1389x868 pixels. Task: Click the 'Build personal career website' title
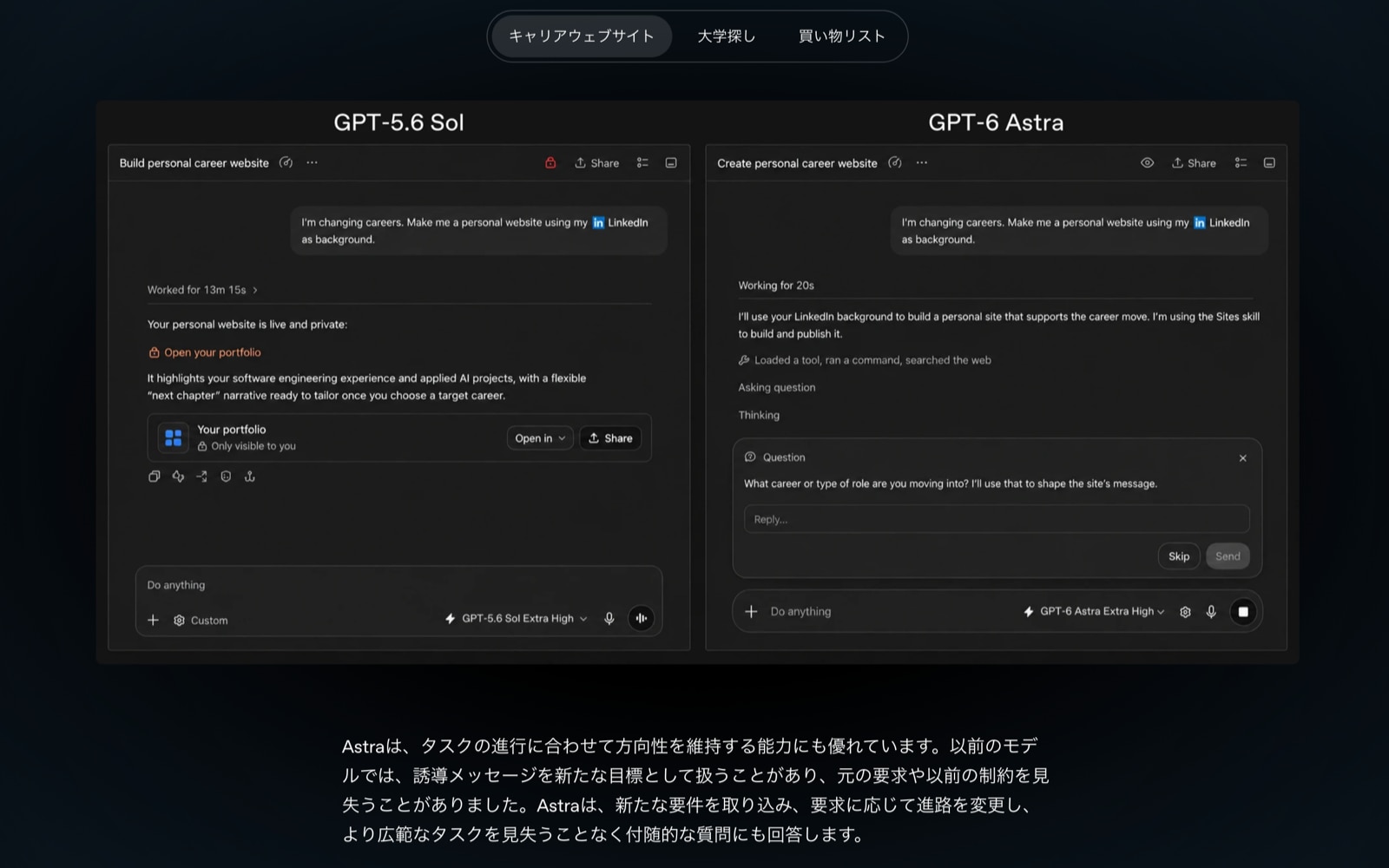194,163
